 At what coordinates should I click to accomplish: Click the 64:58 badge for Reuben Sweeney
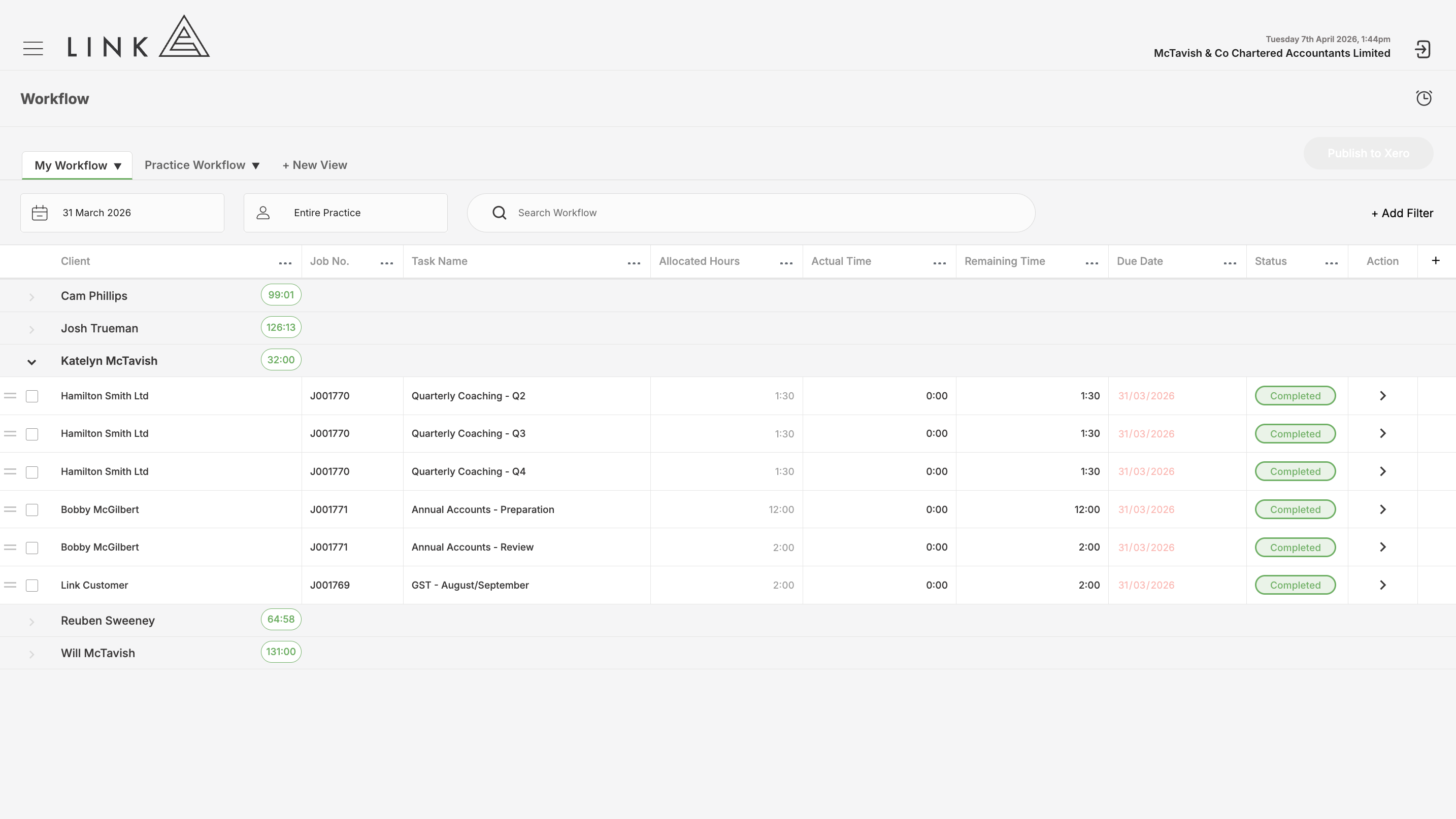(281, 619)
